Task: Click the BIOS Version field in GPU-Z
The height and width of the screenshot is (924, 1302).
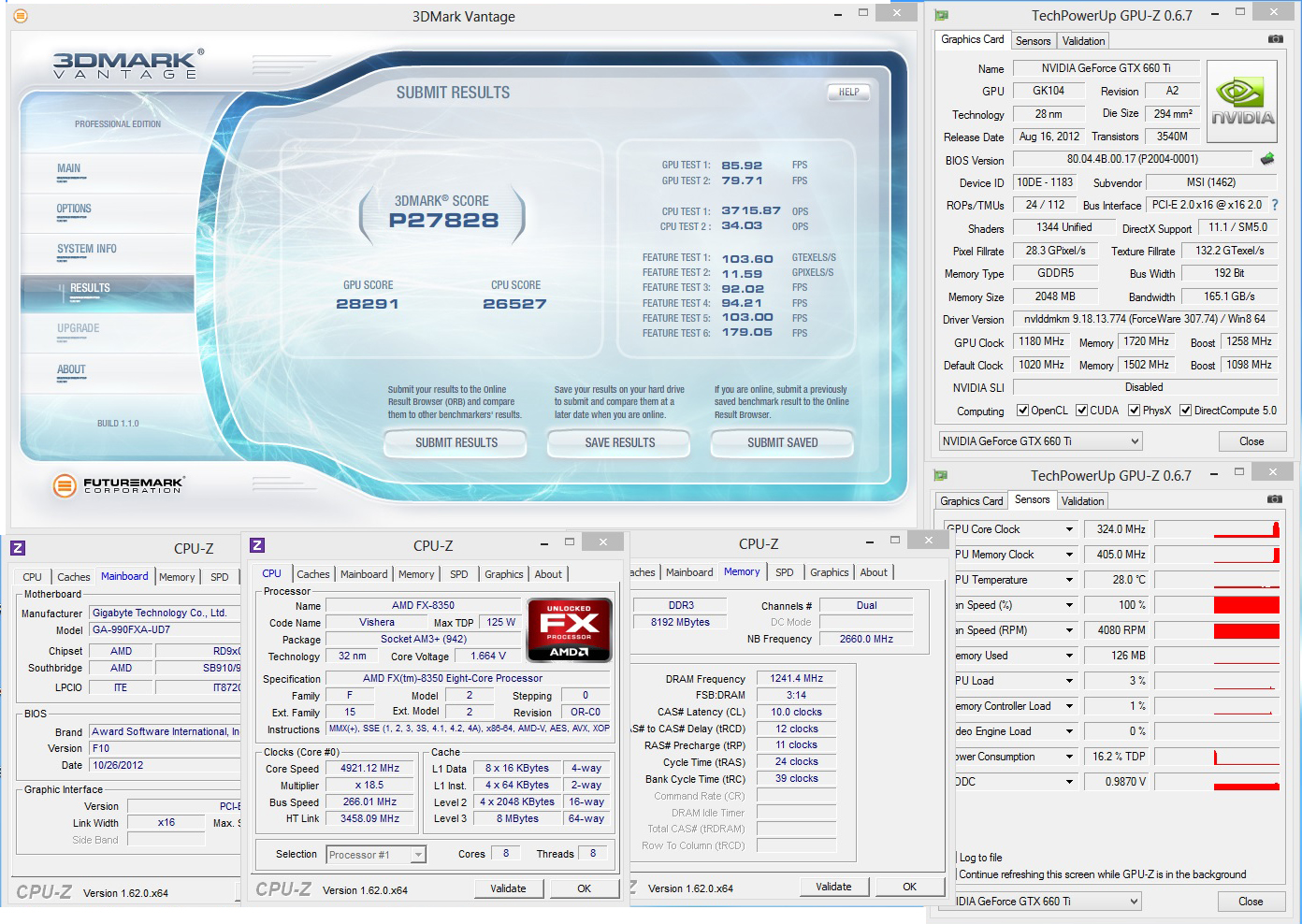Action: (1133, 160)
